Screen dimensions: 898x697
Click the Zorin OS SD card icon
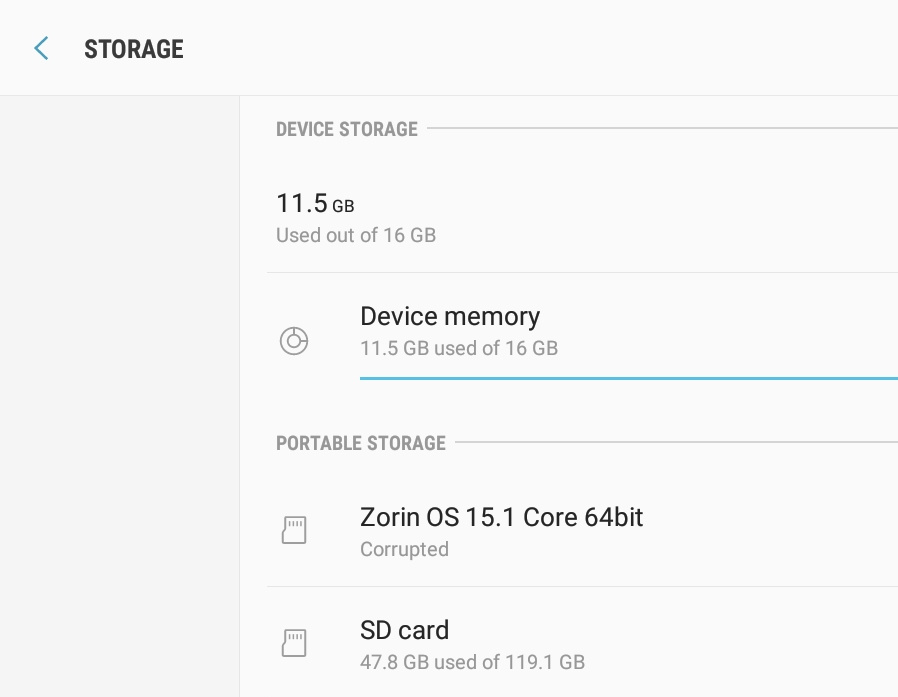293,530
